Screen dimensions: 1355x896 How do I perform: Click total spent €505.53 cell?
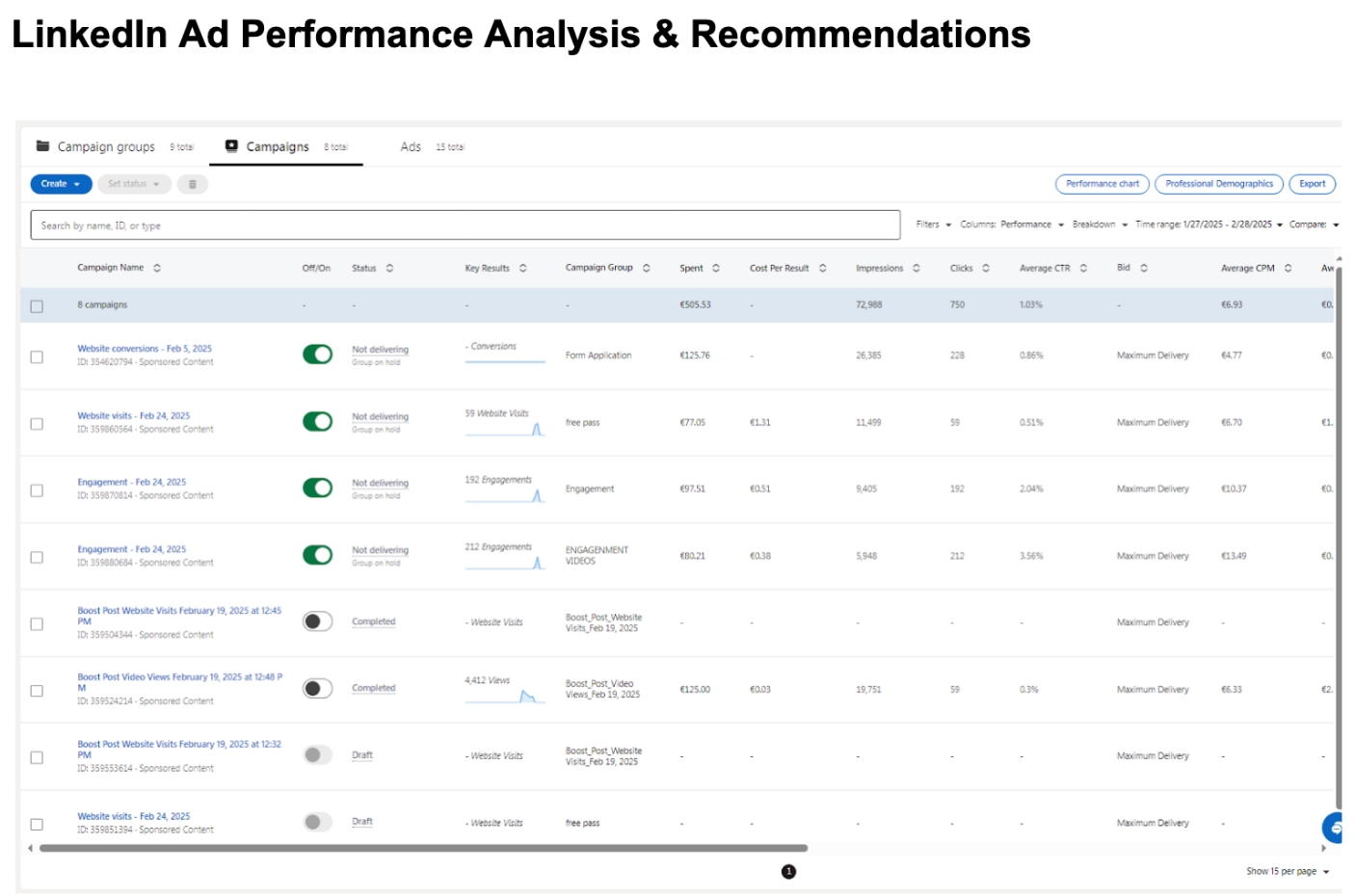(695, 304)
